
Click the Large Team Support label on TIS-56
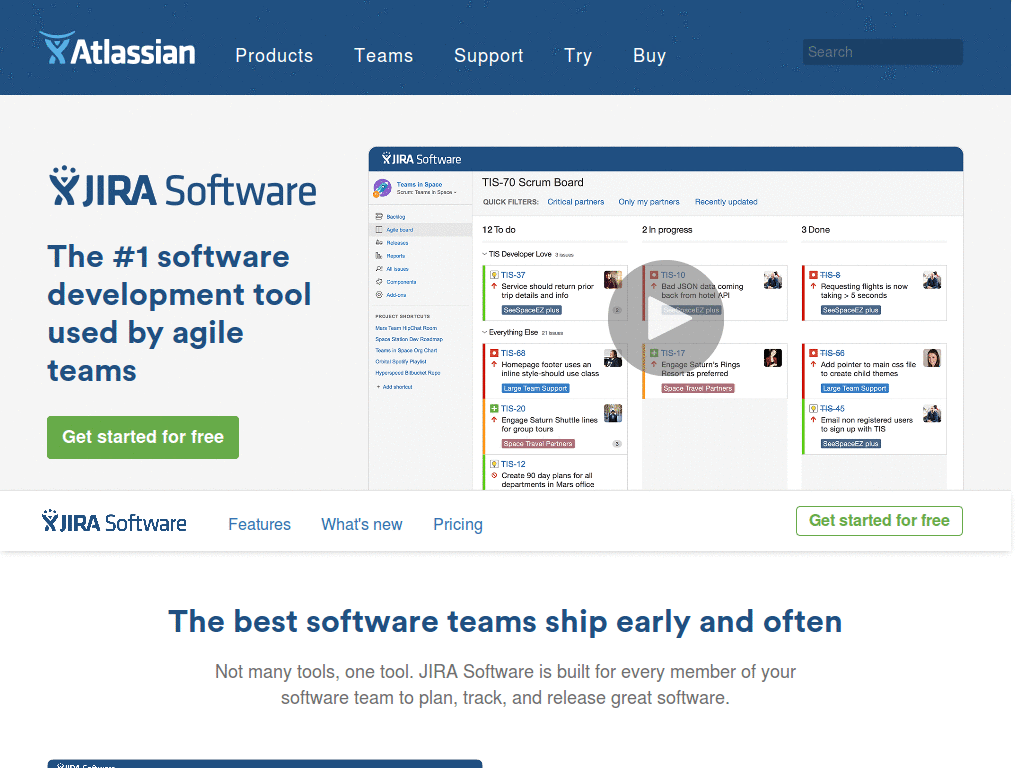pyautogui.click(x=855, y=388)
